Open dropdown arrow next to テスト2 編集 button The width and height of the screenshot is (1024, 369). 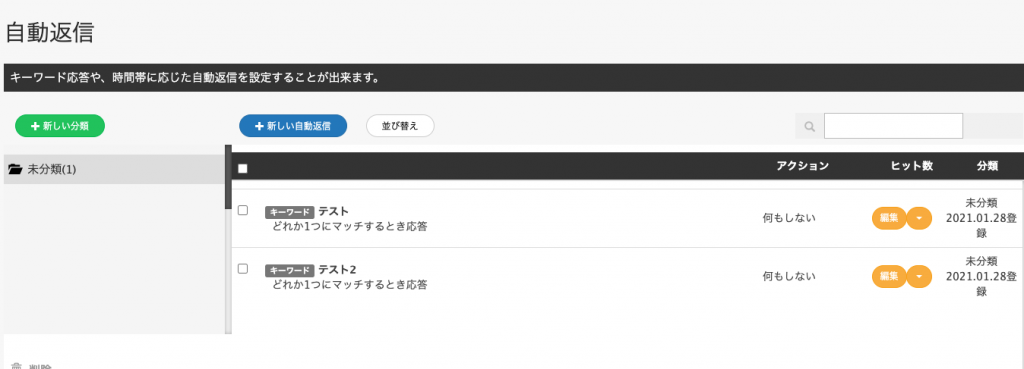920,276
